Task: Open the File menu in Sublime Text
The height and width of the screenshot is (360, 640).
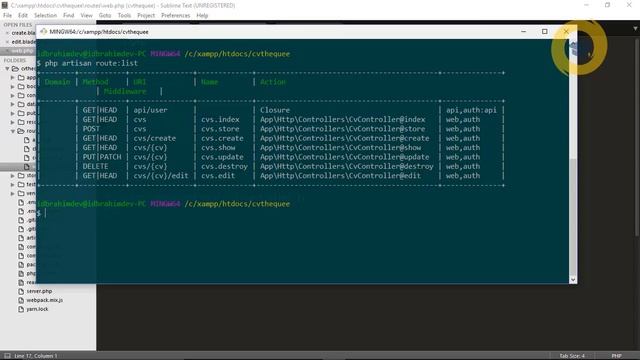Action: [x=7, y=16]
